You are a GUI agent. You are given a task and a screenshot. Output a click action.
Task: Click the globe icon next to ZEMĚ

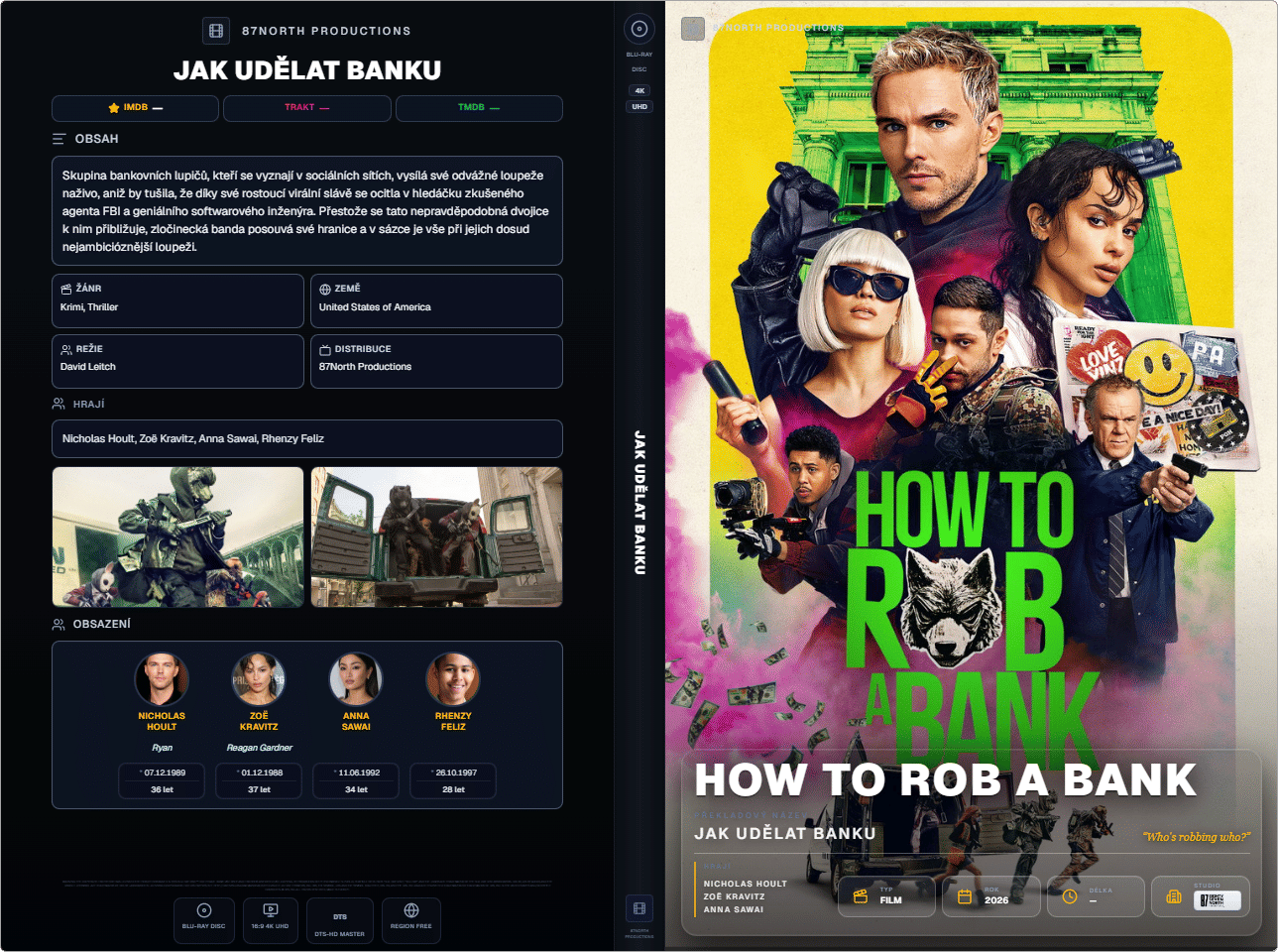click(x=325, y=289)
